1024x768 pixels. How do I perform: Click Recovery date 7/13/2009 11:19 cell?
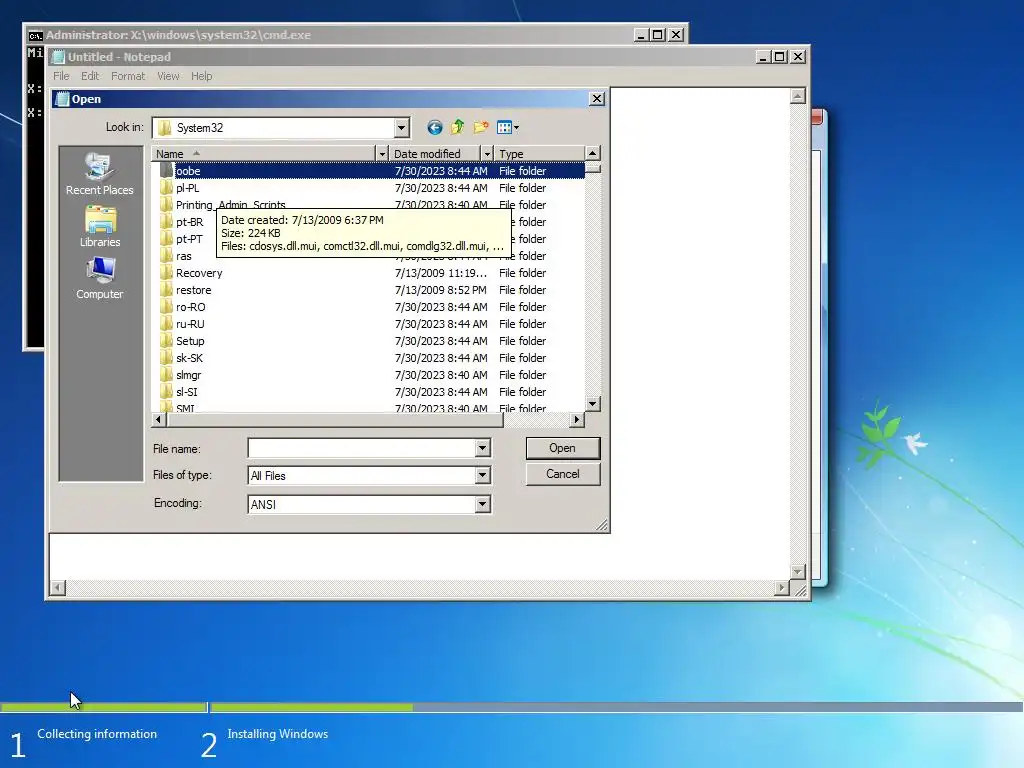441,272
